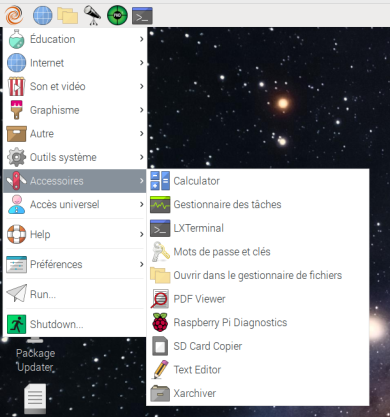Launch Xarchiver
The image size is (390, 417).
coord(258,393)
